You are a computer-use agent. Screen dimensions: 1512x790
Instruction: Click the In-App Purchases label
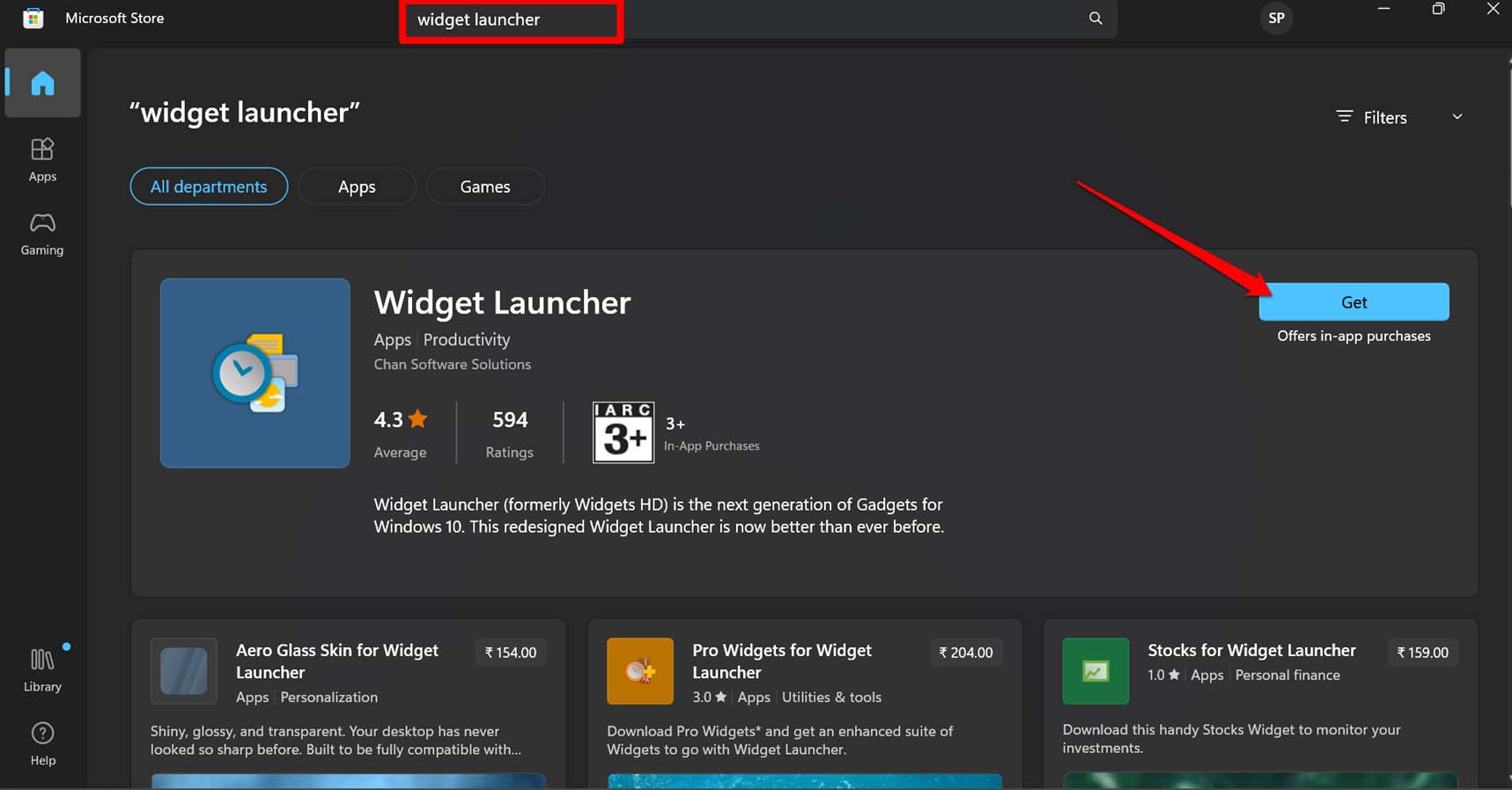[712, 446]
